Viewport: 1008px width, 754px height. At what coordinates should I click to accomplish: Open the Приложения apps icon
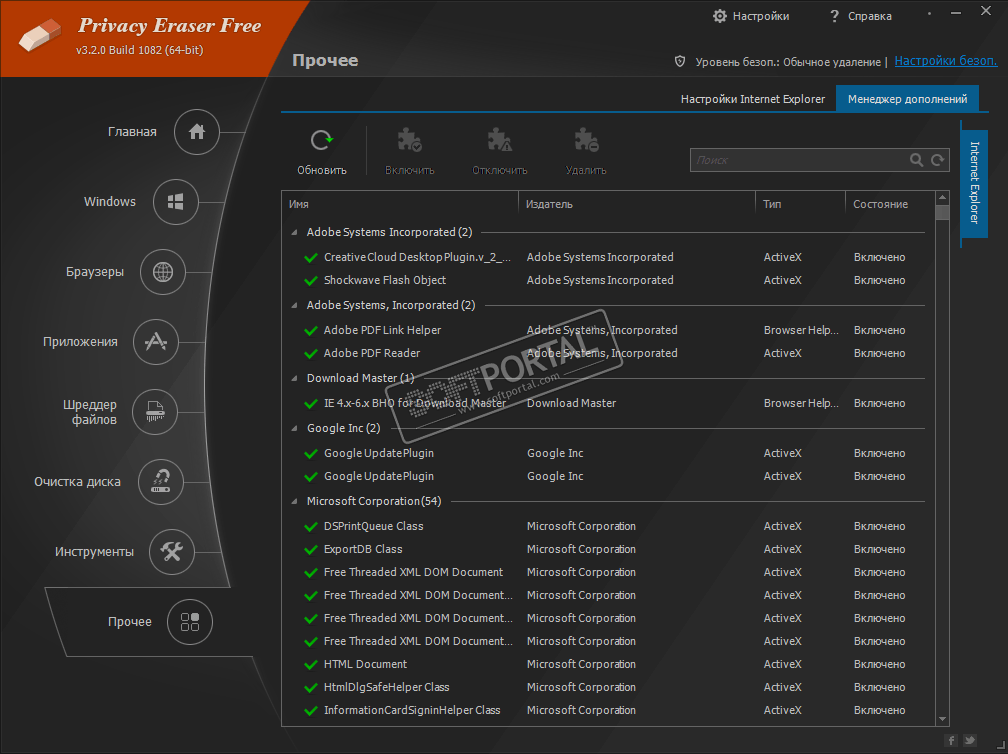[156, 342]
